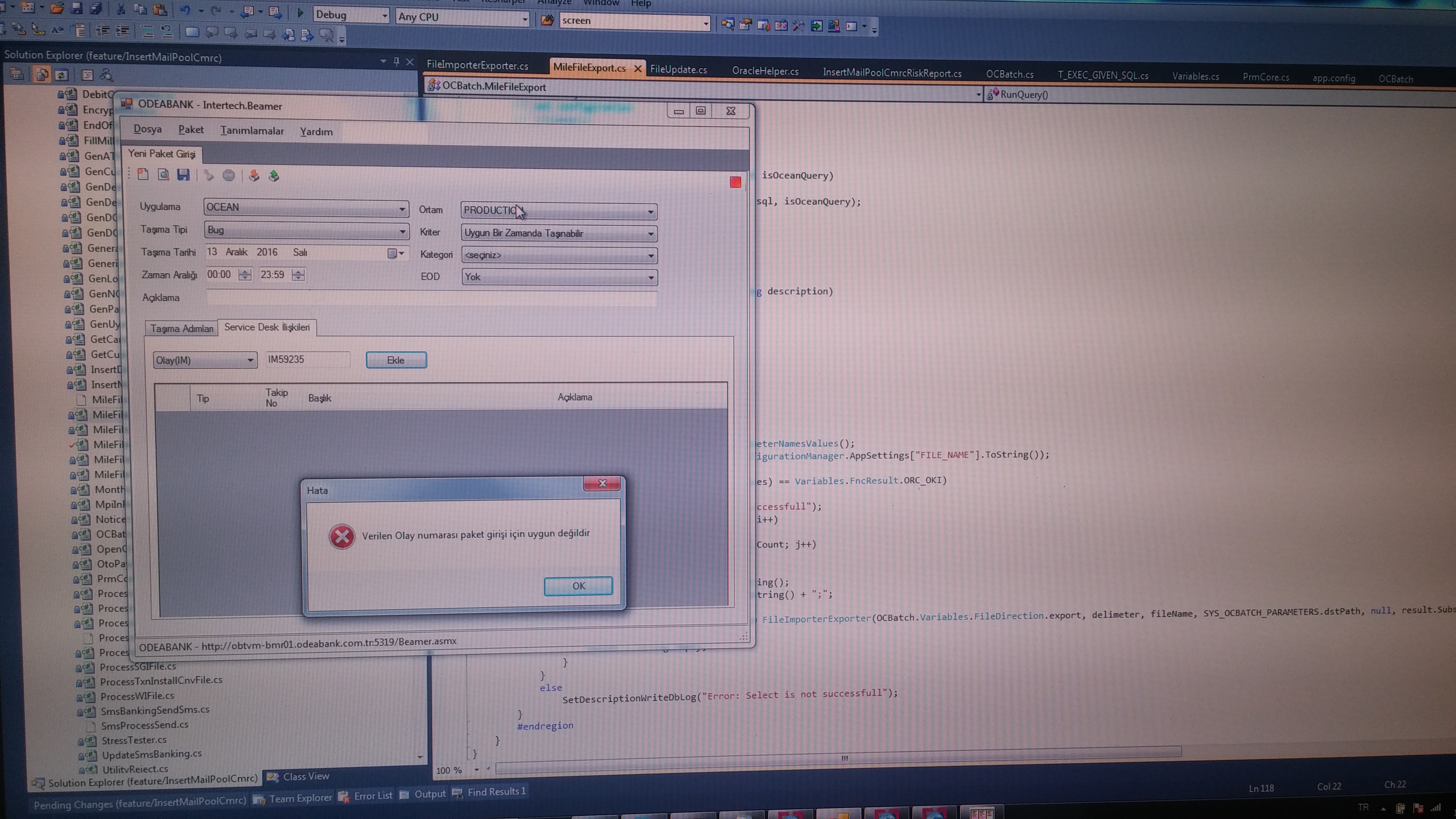Click the Solution Explorer Refresh icon
This screenshot has height=819, width=1456.
[62, 75]
